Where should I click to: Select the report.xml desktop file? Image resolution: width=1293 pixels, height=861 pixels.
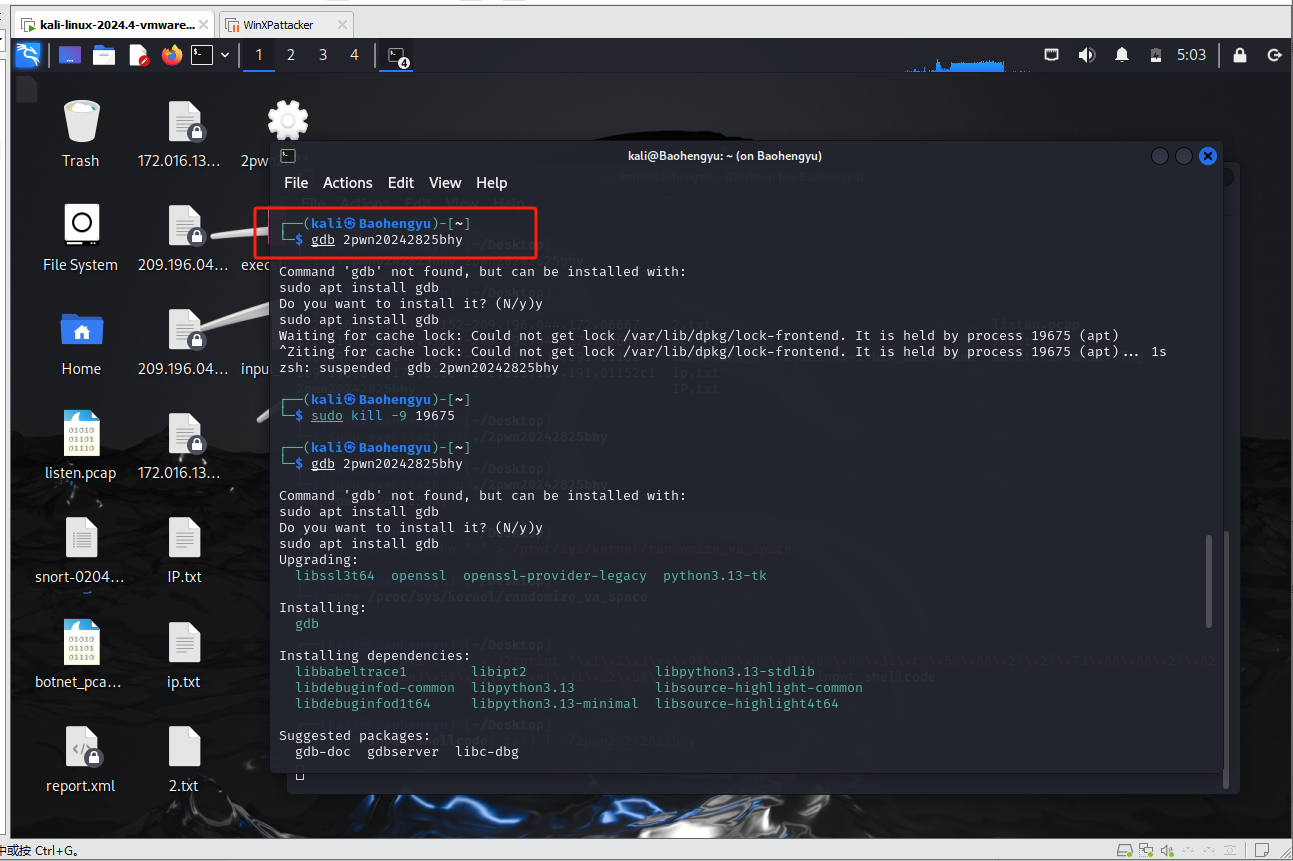click(81, 759)
